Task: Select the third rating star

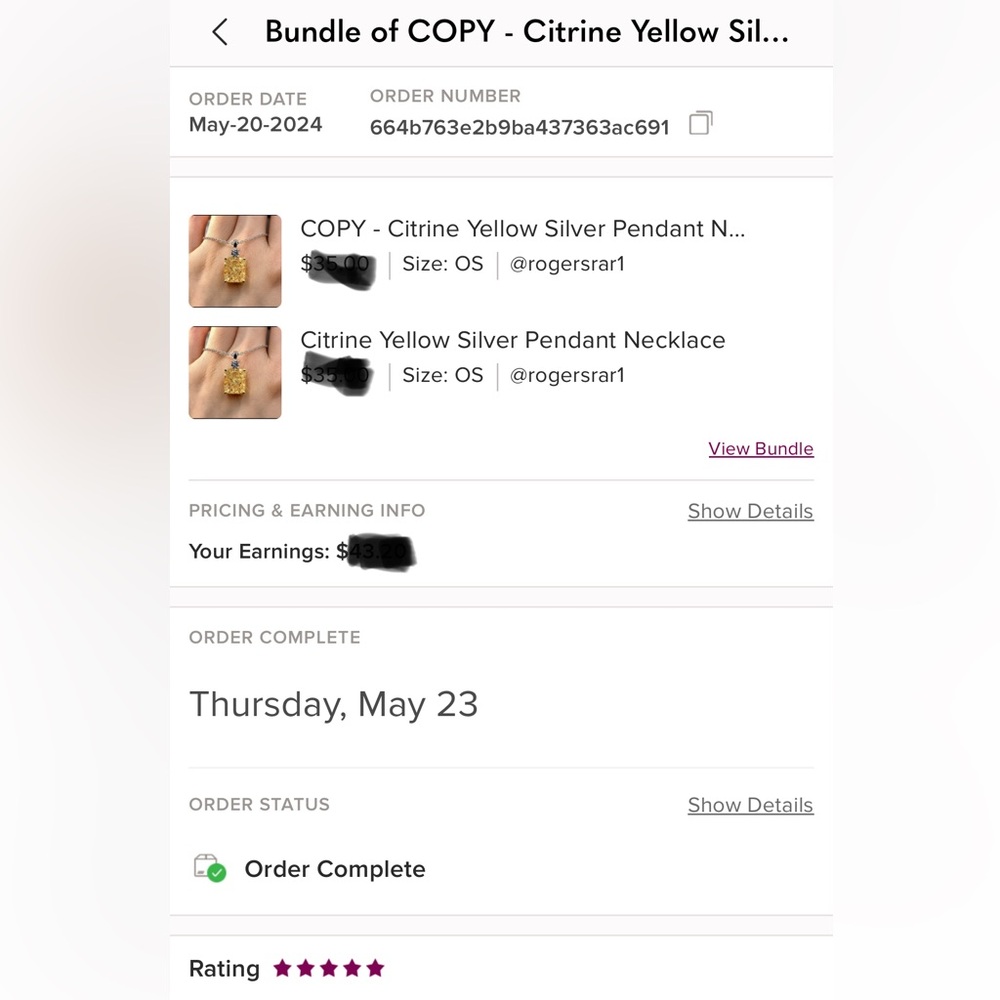Action: click(x=328, y=968)
